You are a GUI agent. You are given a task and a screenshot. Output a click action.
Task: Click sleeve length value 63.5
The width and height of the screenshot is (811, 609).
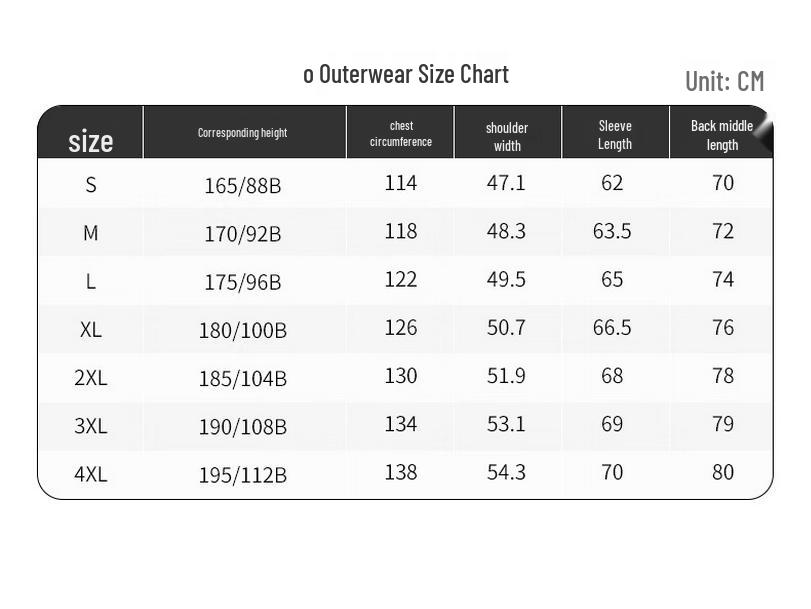click(612, 231)
